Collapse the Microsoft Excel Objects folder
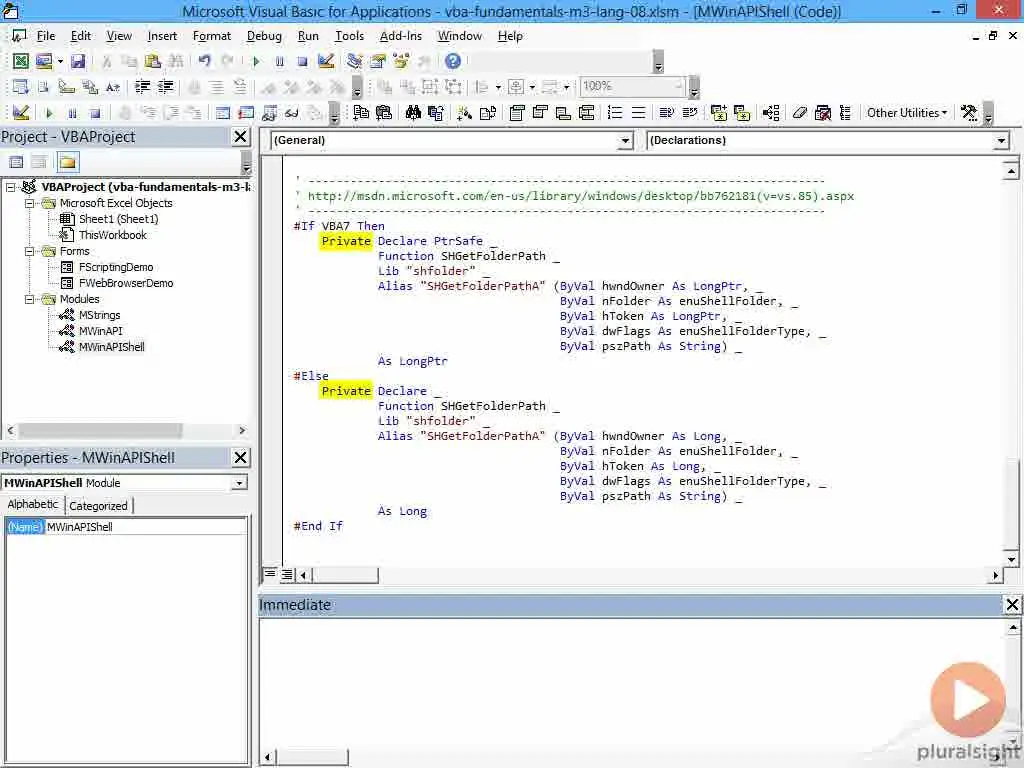Viewport: 1024px width, 768px height. [29, 203]
